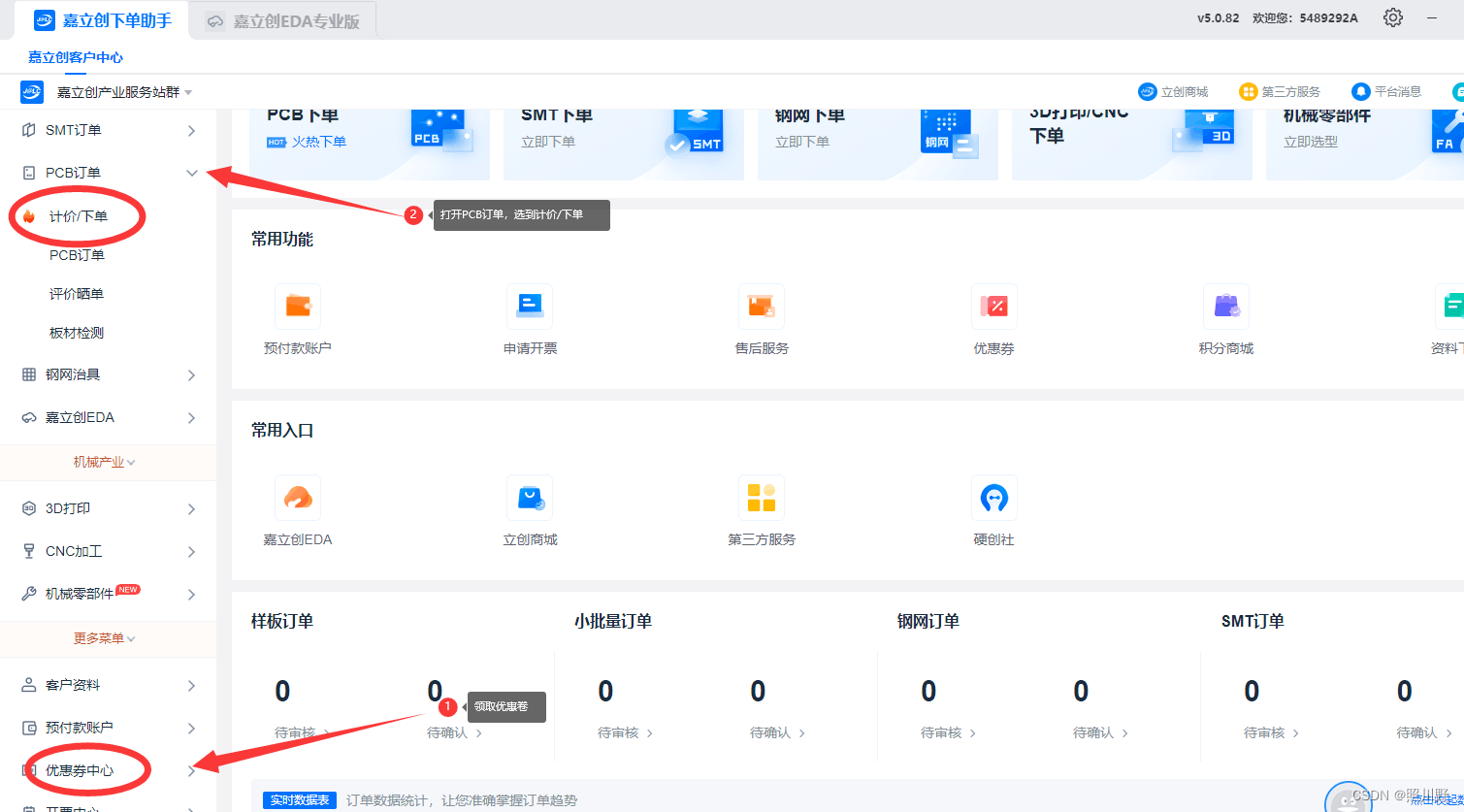Click 立即下单 link on SMT card
This screenshot has width=1464, height=812.
[x=548, y=142]
